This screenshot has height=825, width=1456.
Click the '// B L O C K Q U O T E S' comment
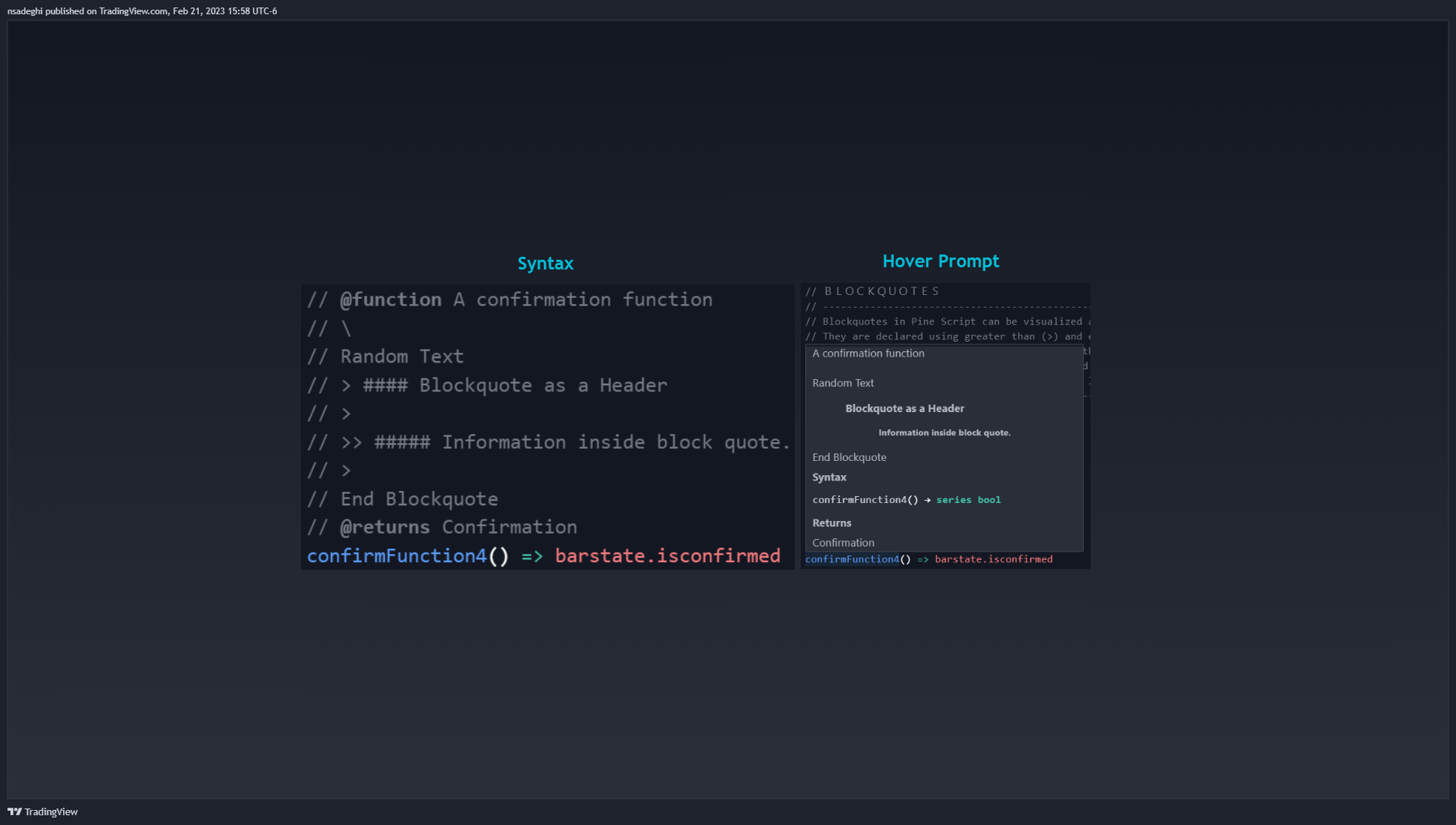(x=872, y=291)
